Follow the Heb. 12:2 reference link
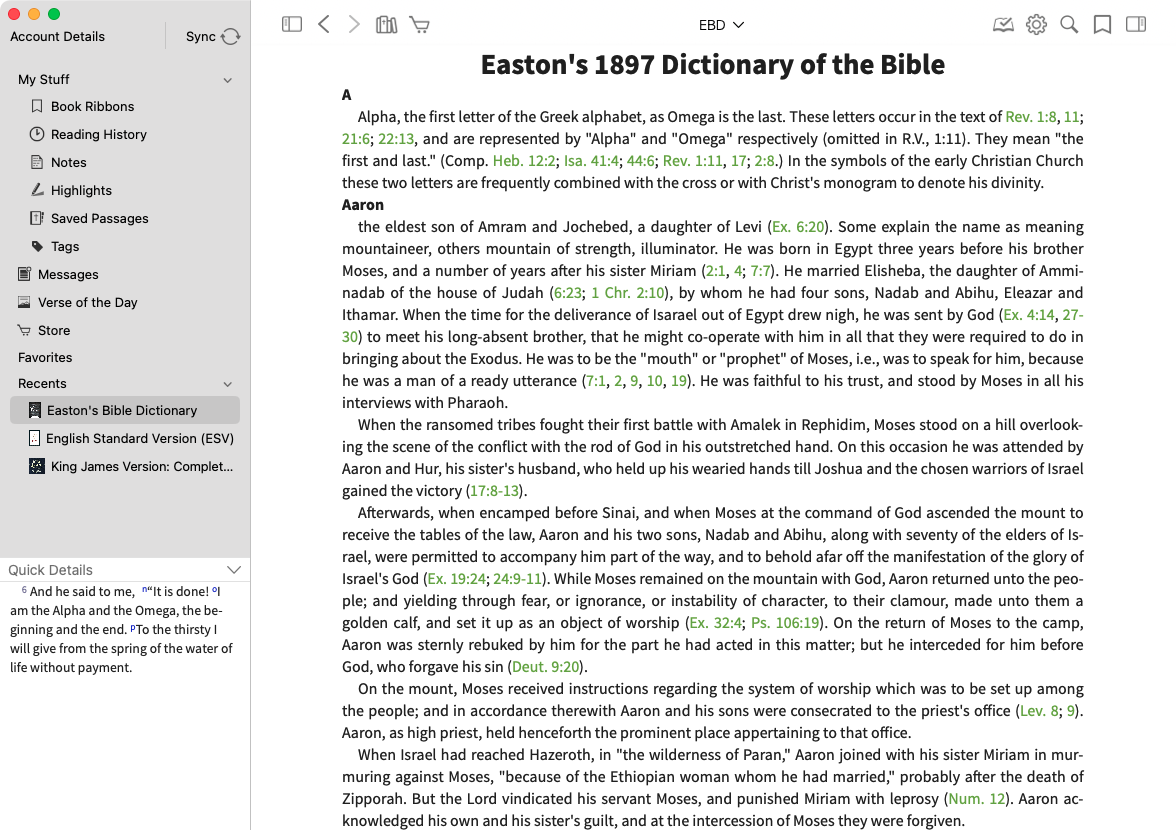The width and height of the screenshot is (1176, 830). (x=522, y=161)
